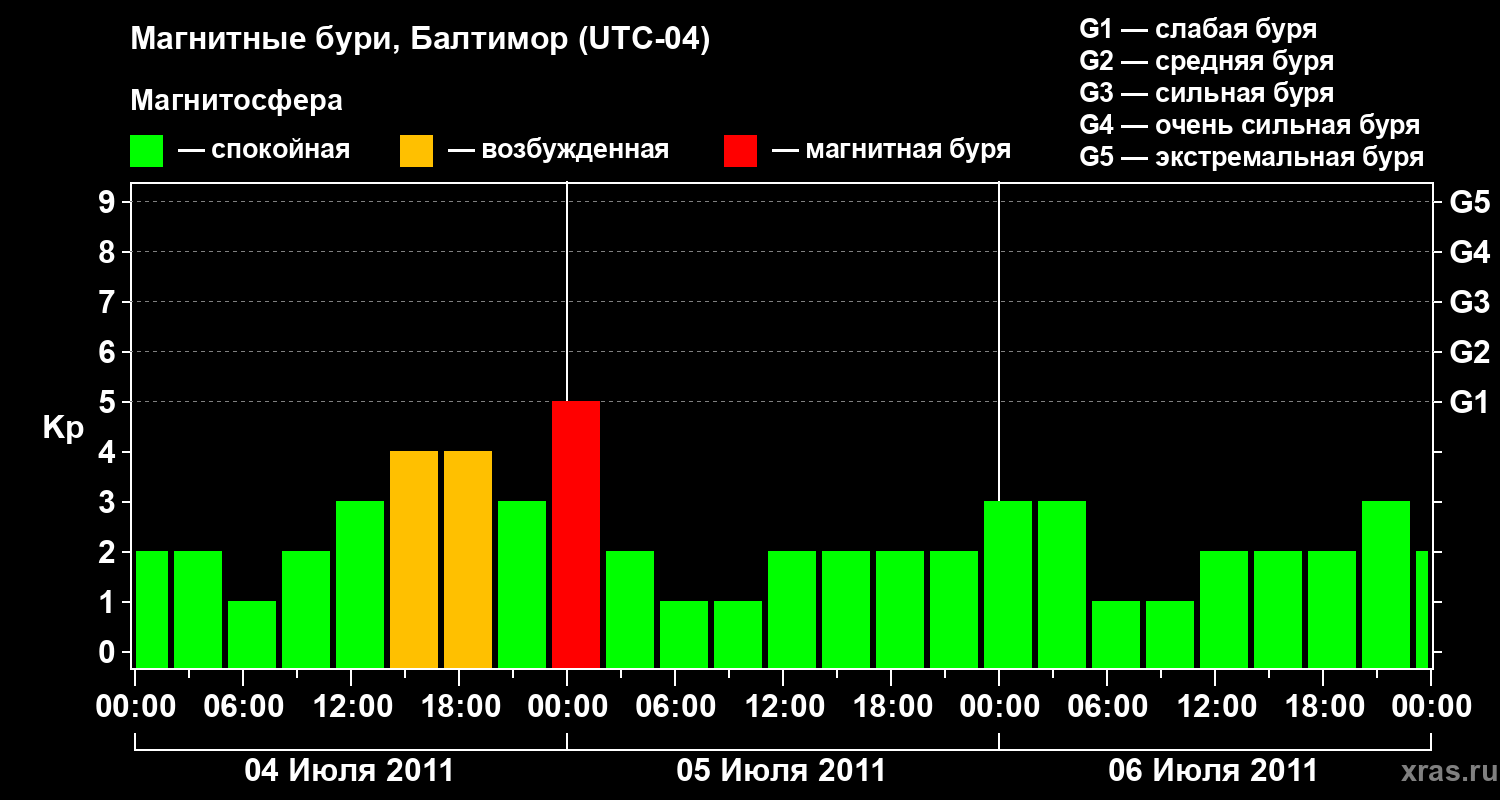Click the chart title 'Магнитные бури, Балтимор (UTC-04)'

[420, 40]
